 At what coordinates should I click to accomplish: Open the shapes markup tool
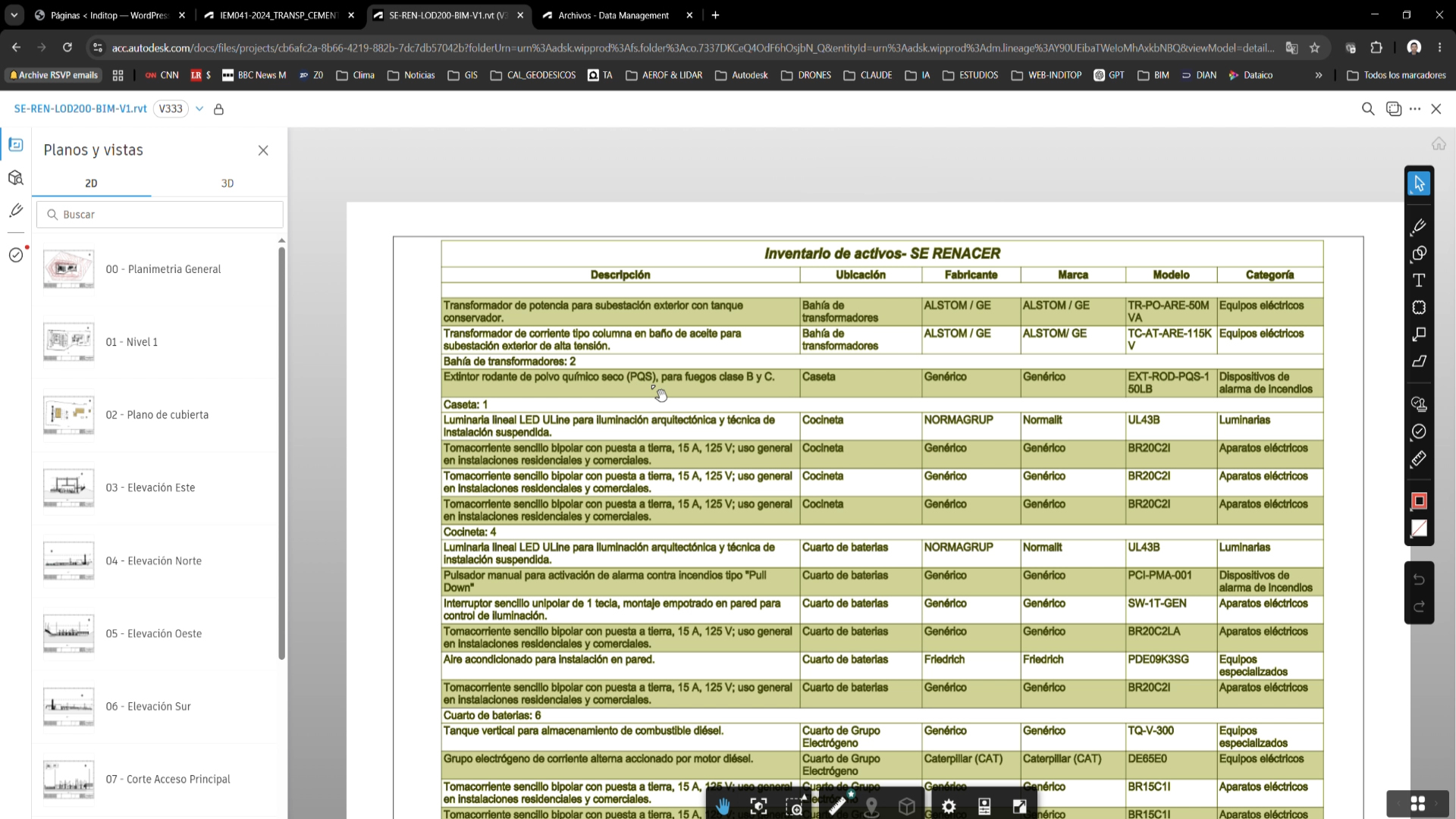point(1419,253)
